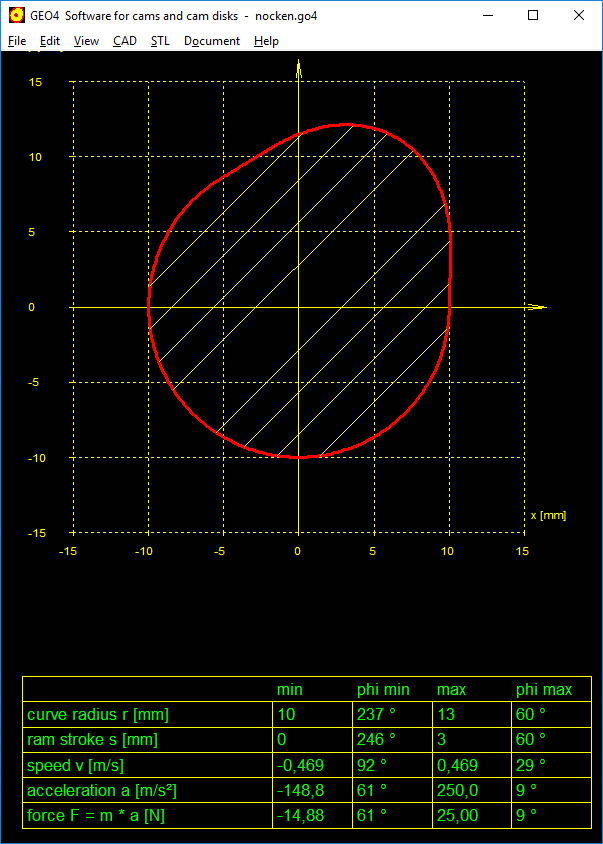Click the force min value -14,88
The width and height of the screenshot is (603, 844).
[299, 815]
